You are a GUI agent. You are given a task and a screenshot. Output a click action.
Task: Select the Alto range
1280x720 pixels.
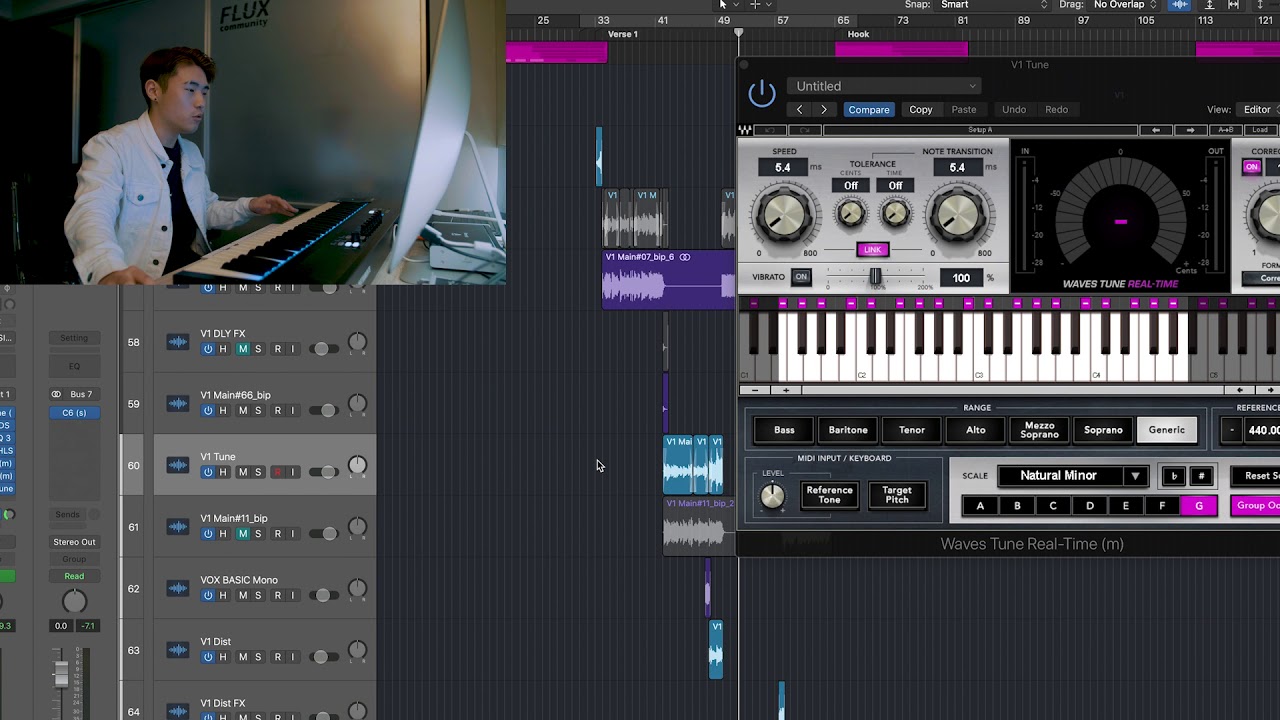click(976, 430)
